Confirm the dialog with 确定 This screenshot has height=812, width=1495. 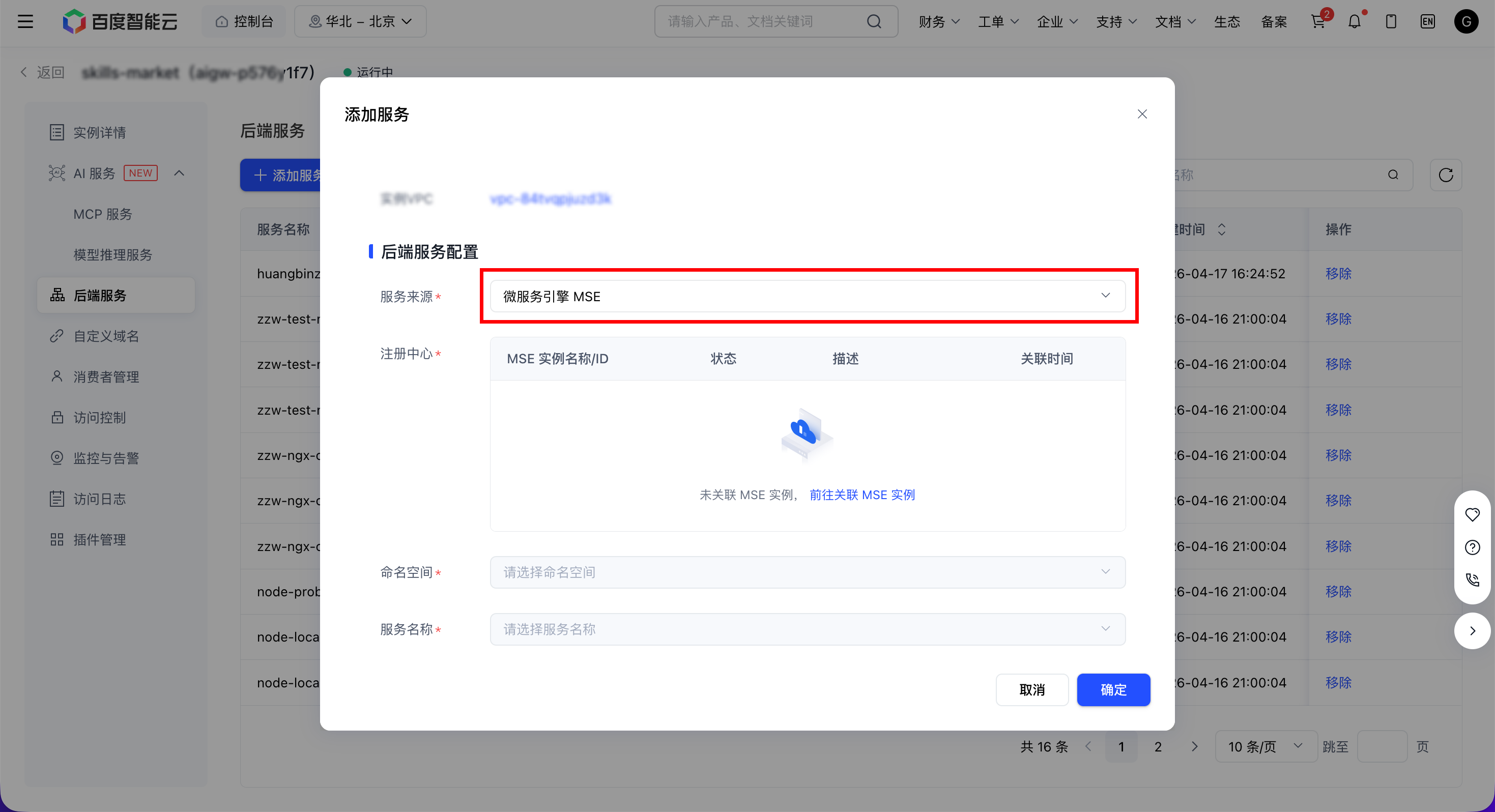1113,689
